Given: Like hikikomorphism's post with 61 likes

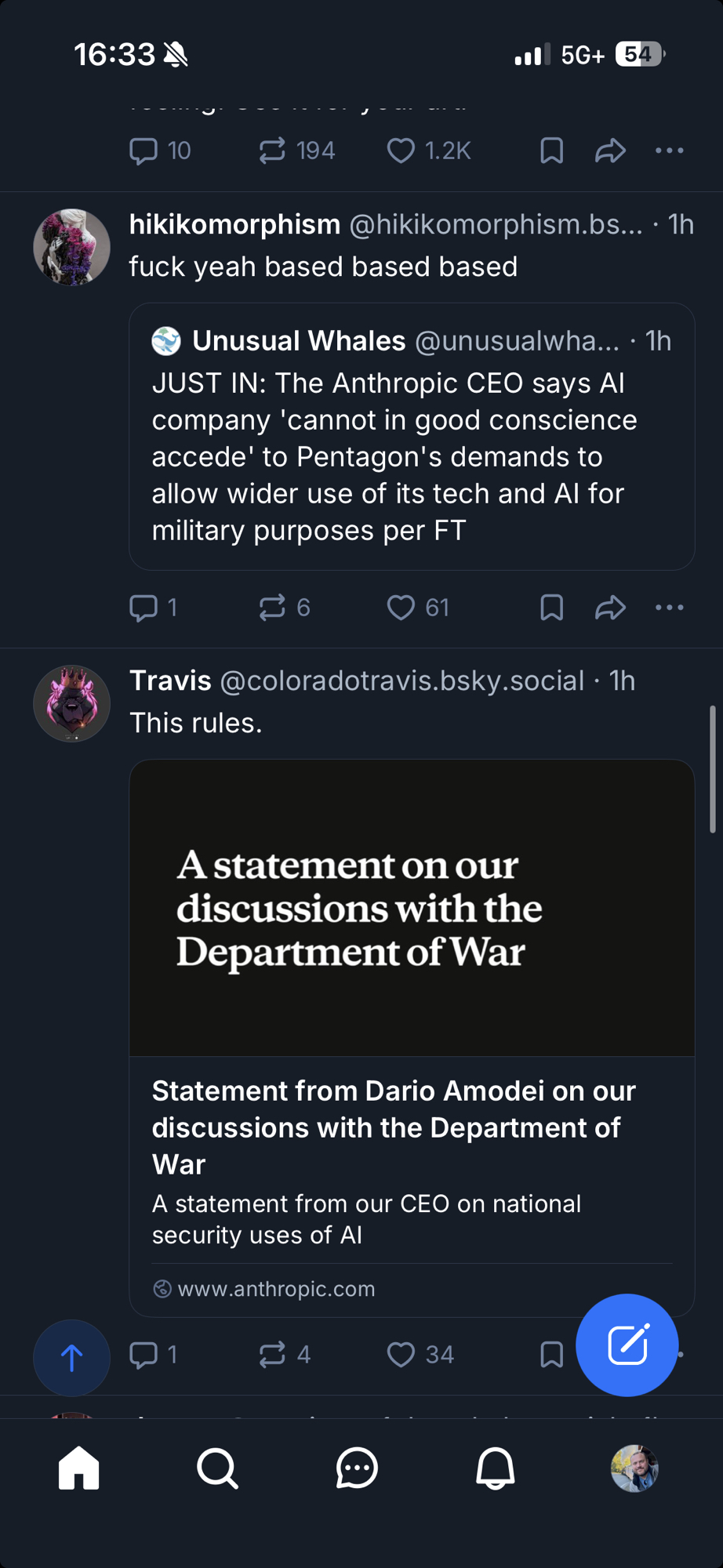Looking at the screenshot, I should point(401,608).
